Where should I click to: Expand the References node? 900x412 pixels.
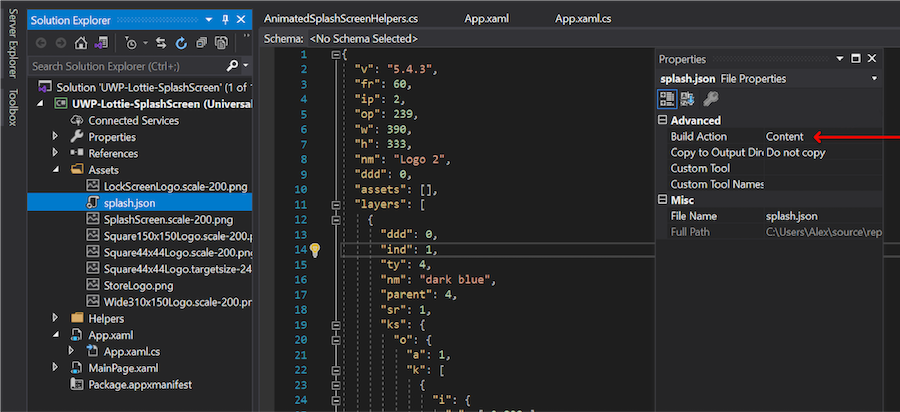pyautogui.click(x=55, y=153)
